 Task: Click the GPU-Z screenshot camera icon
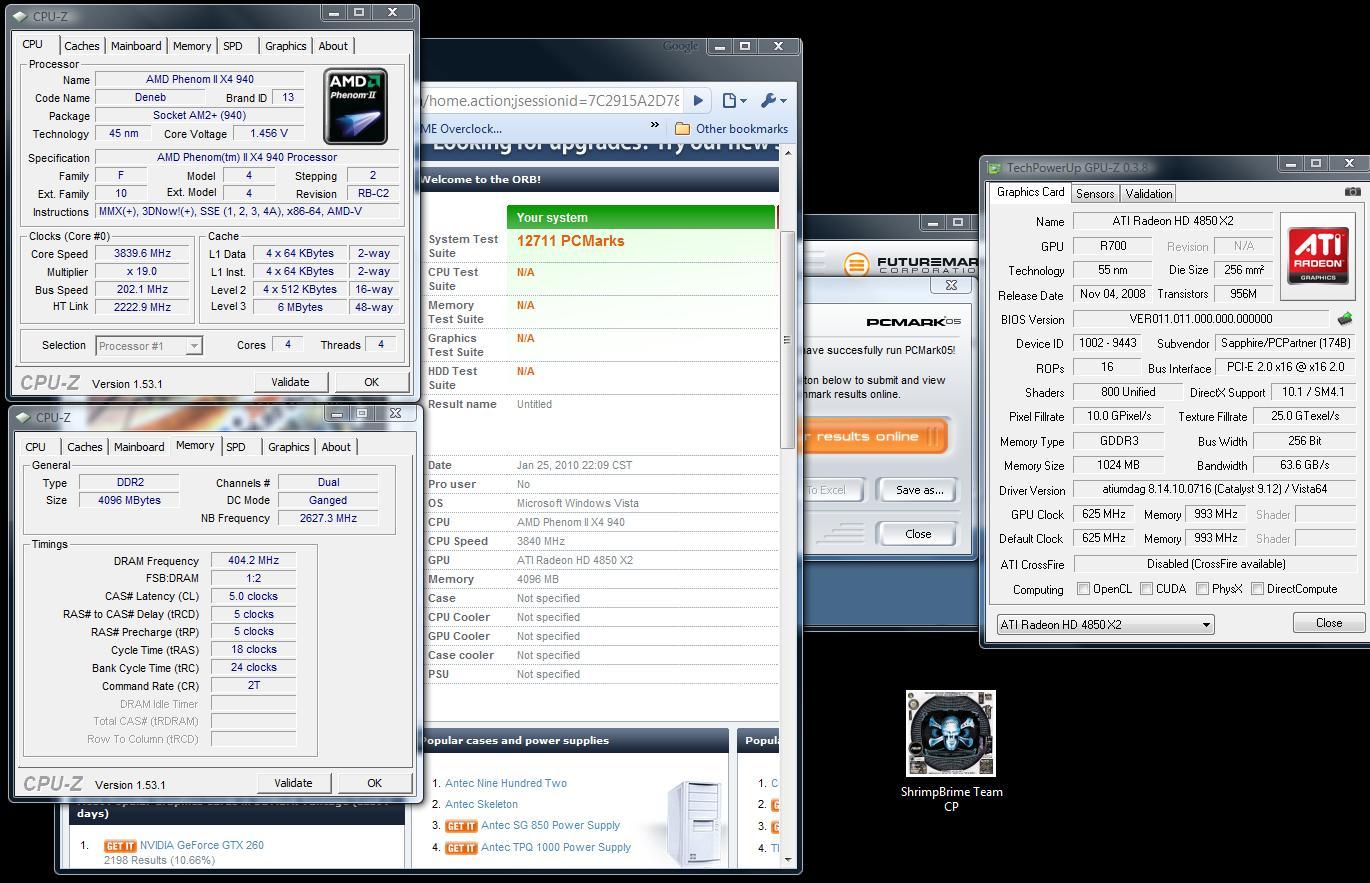coord(1352,192)
